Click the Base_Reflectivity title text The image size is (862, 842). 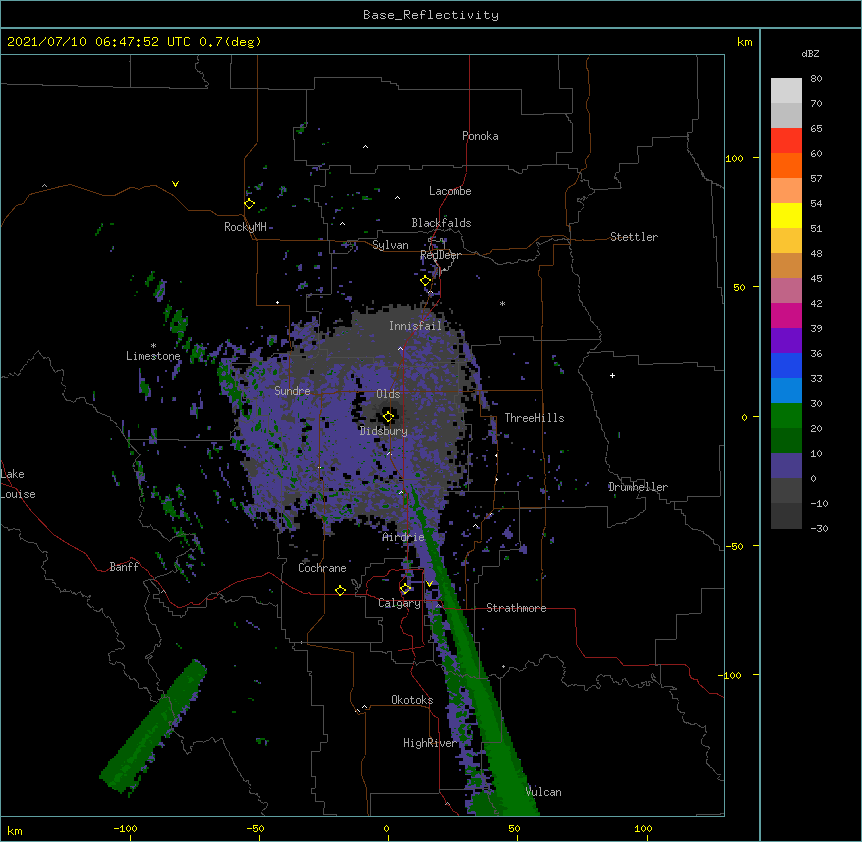pos(431,15)
